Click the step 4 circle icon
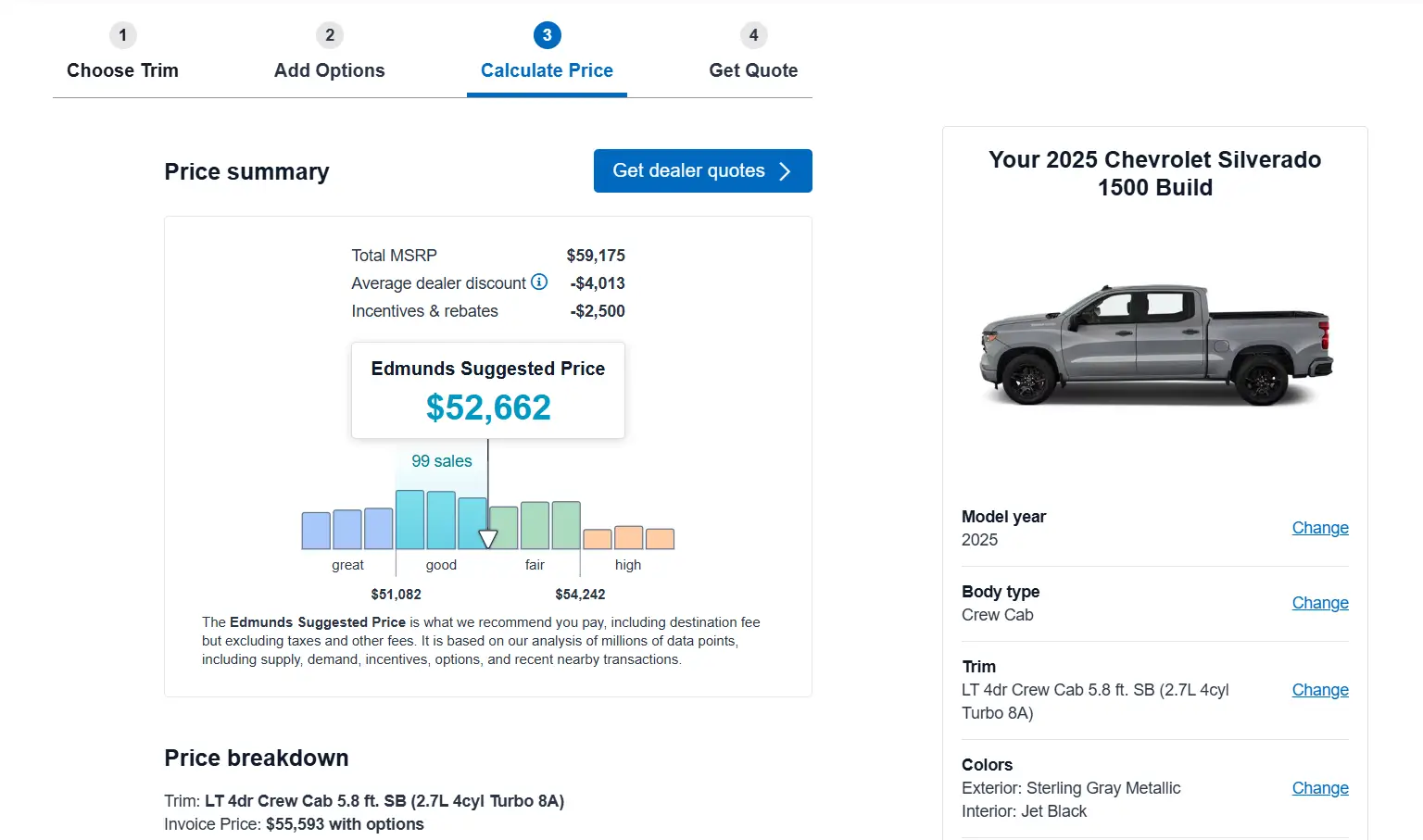The height and width of the screenshot is (840, 1423). 753,35
